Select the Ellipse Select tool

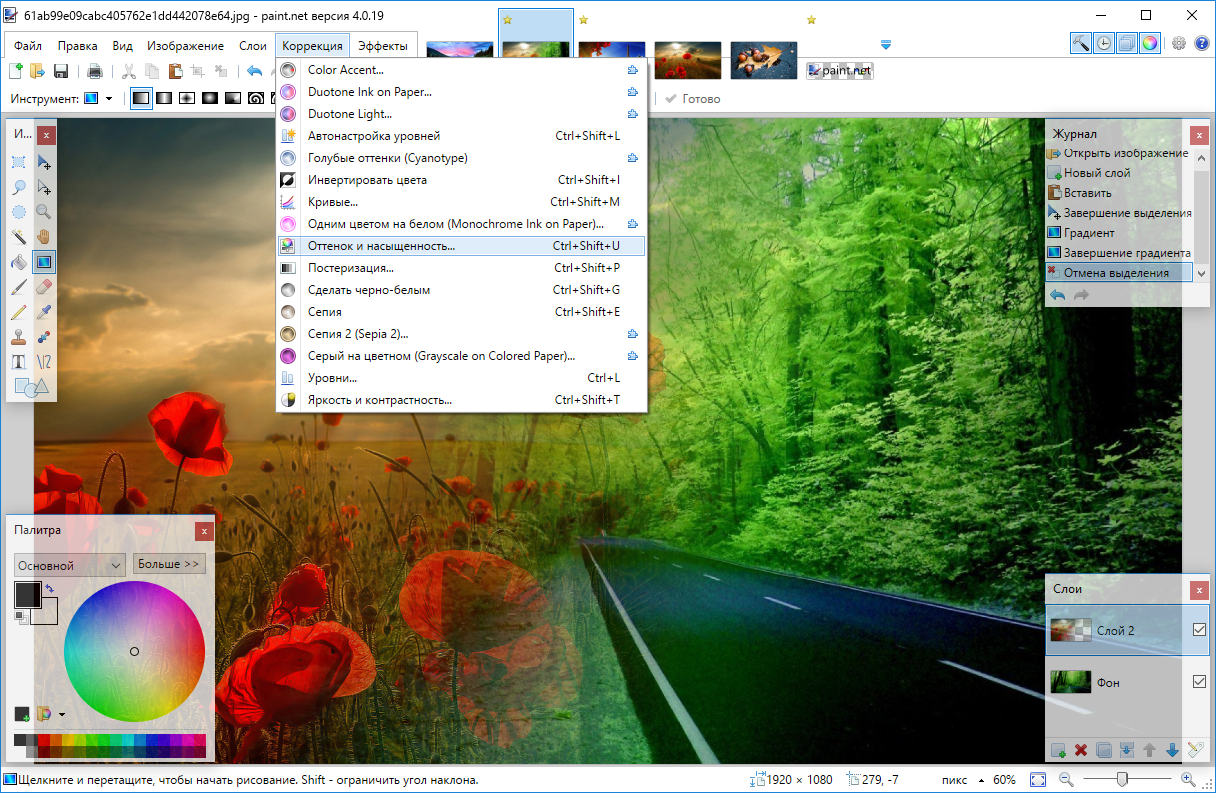click(x=19, y=212)
